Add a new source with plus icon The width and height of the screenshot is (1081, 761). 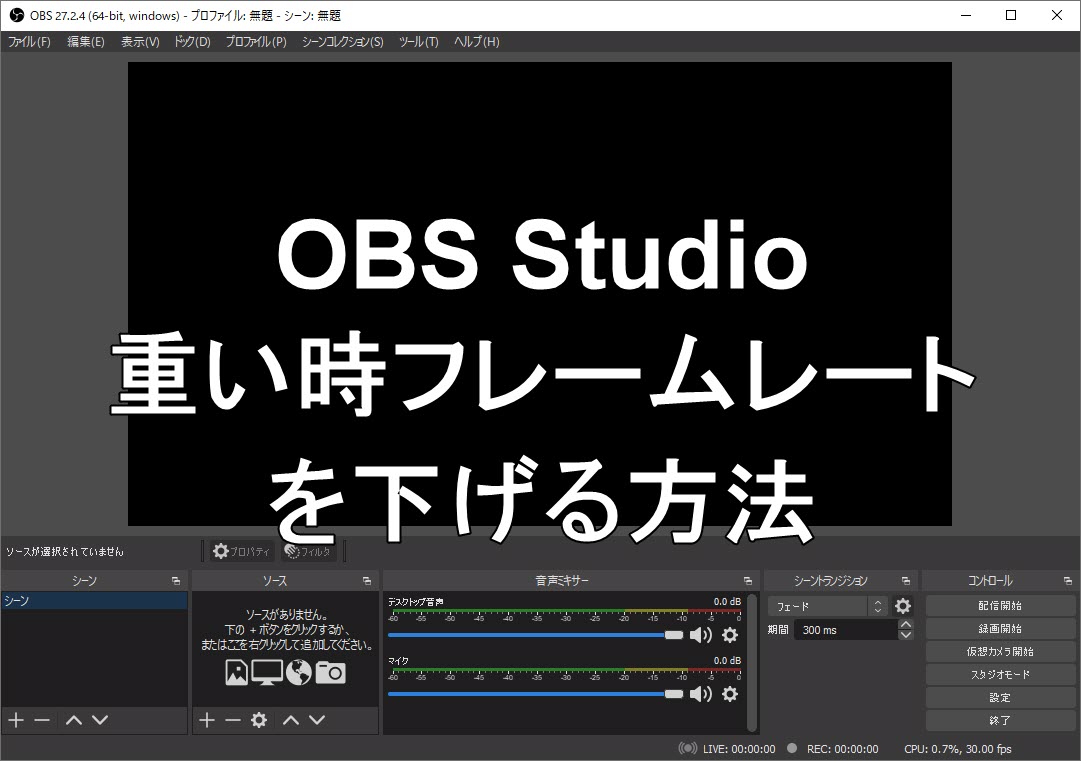point(207,720)
